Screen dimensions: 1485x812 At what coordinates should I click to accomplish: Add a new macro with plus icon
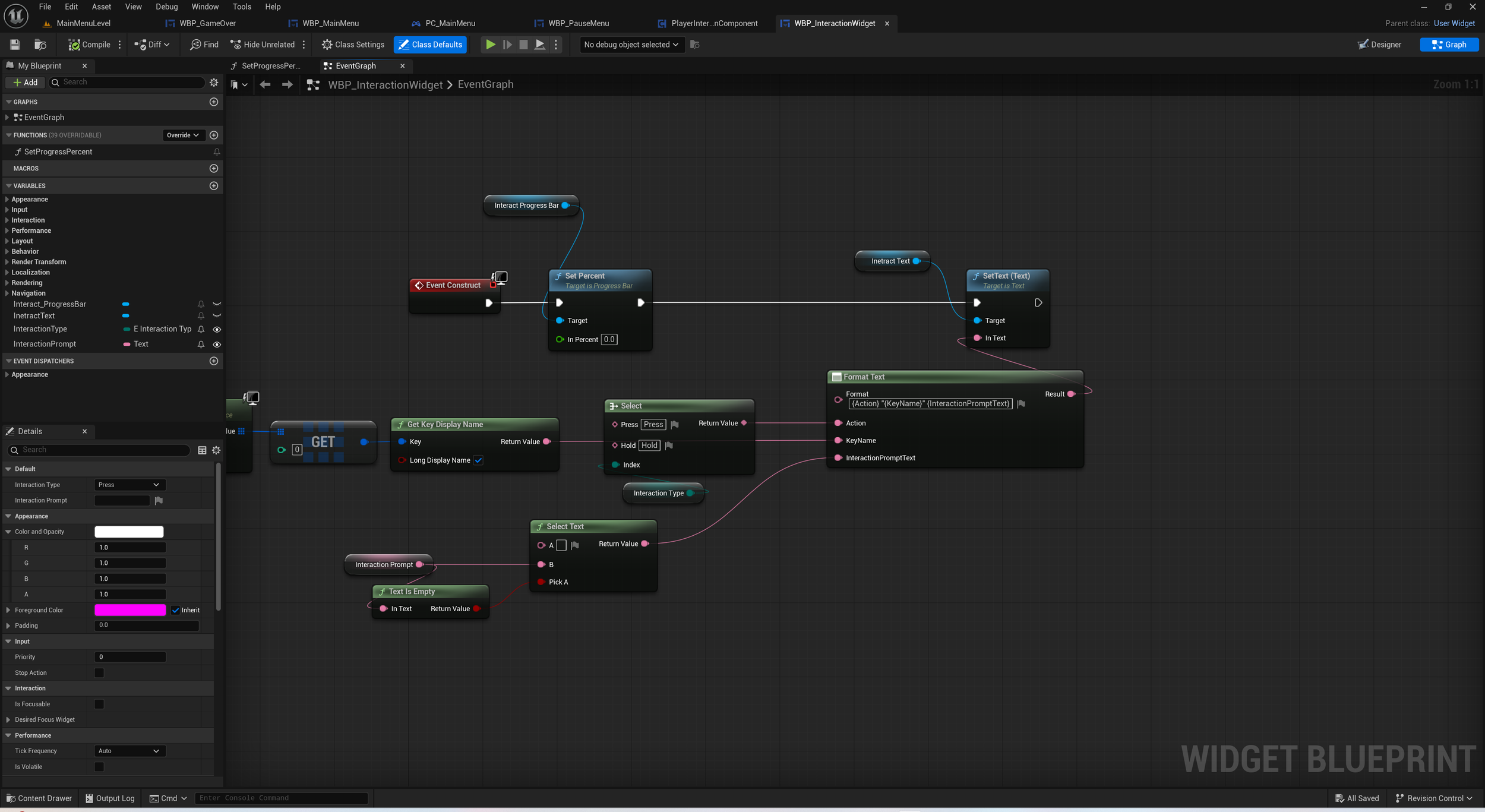point(214,169)
